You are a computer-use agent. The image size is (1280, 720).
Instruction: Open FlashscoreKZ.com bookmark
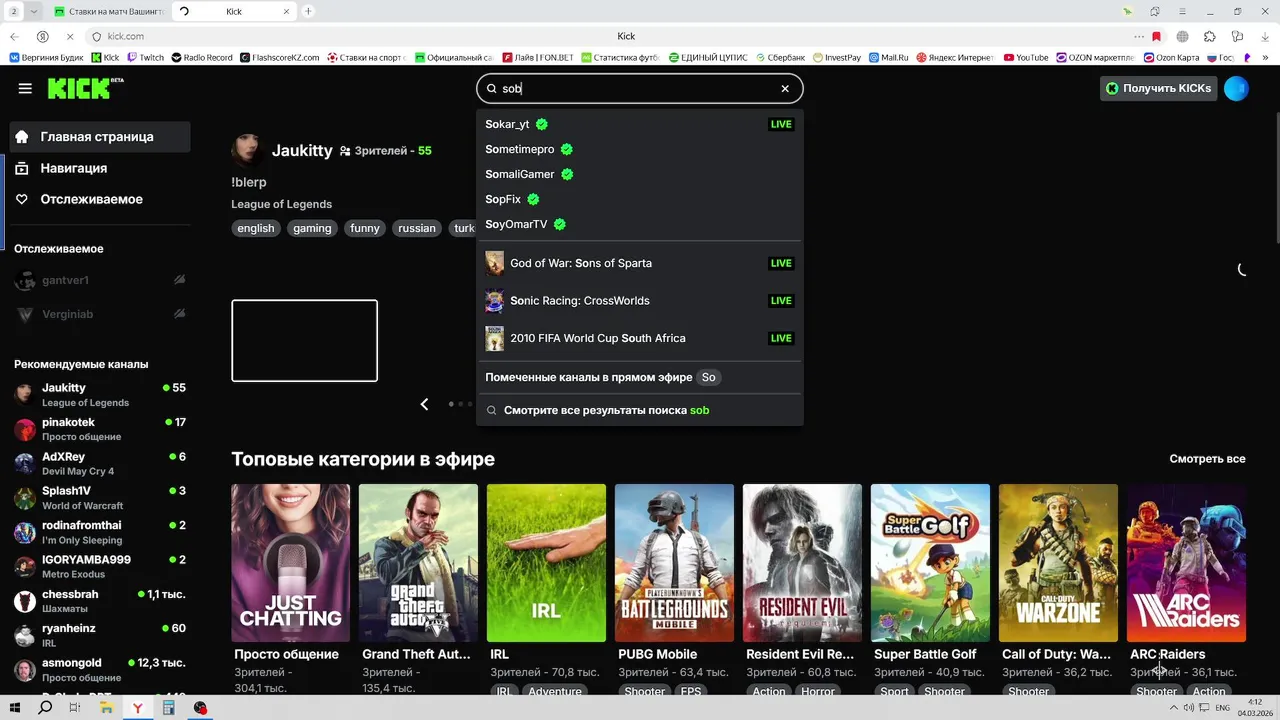280,58
